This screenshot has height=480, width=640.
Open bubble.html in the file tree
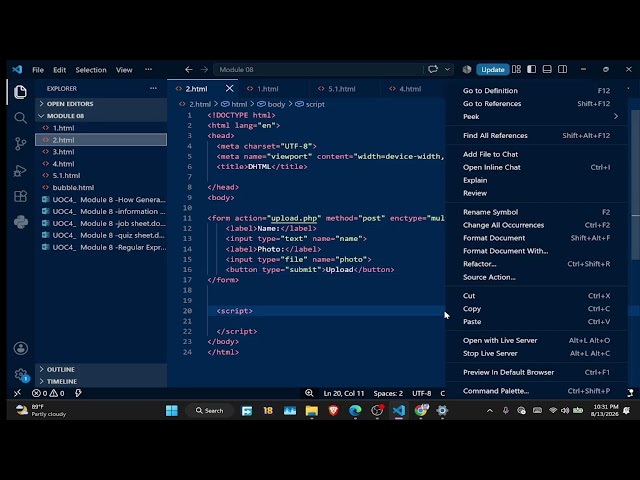(x=101, y=187)
